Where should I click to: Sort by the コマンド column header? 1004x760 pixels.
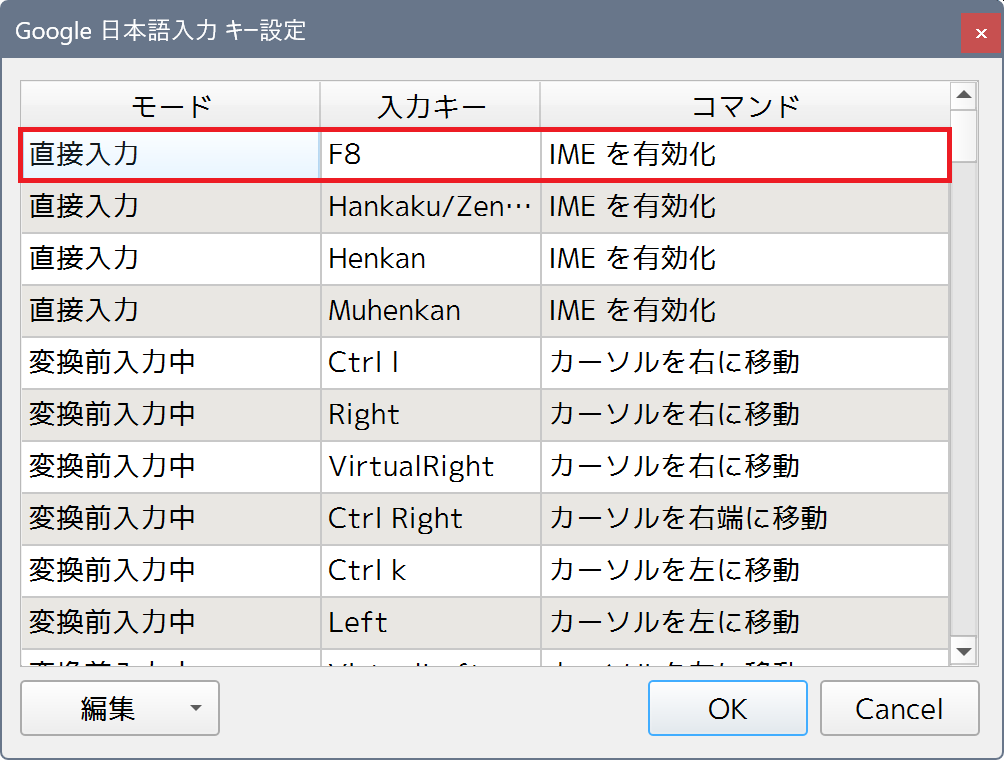(745, 106)
